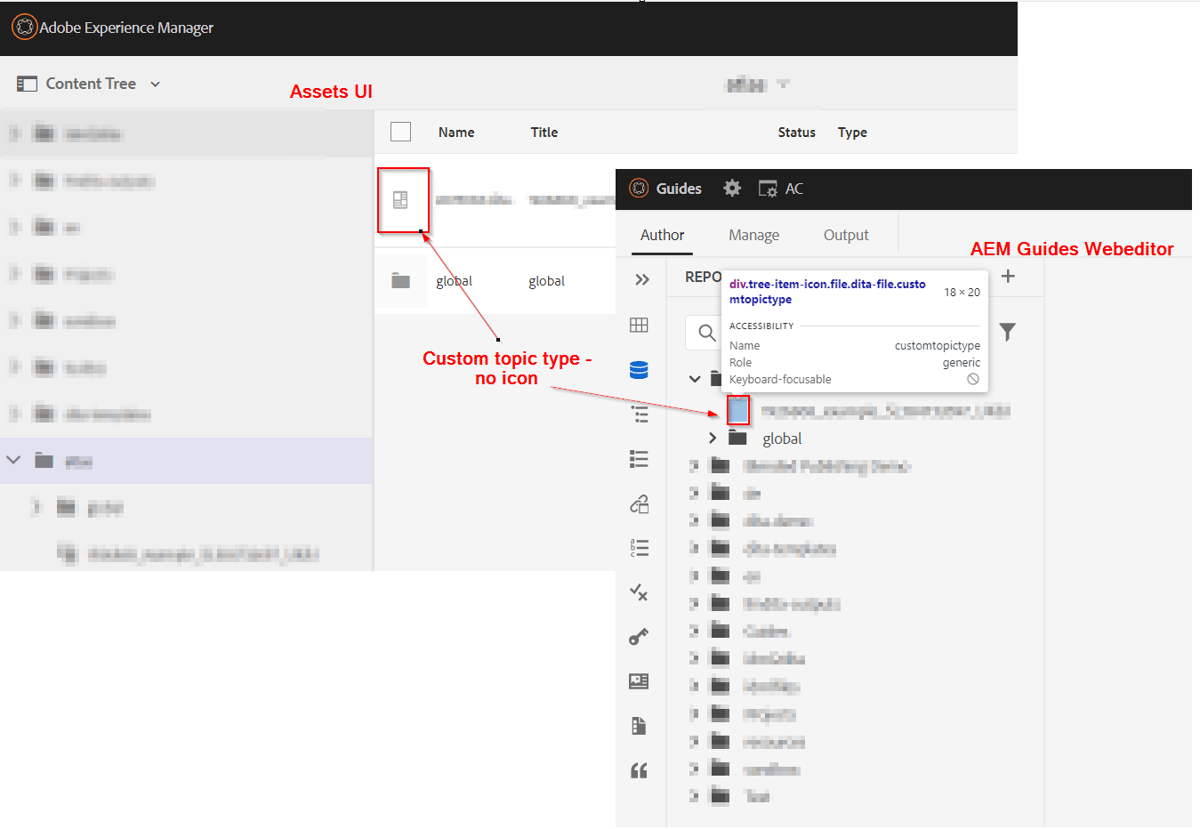
Task: Open the quotation Citations panel icon
Action: (x=640, y=770)
